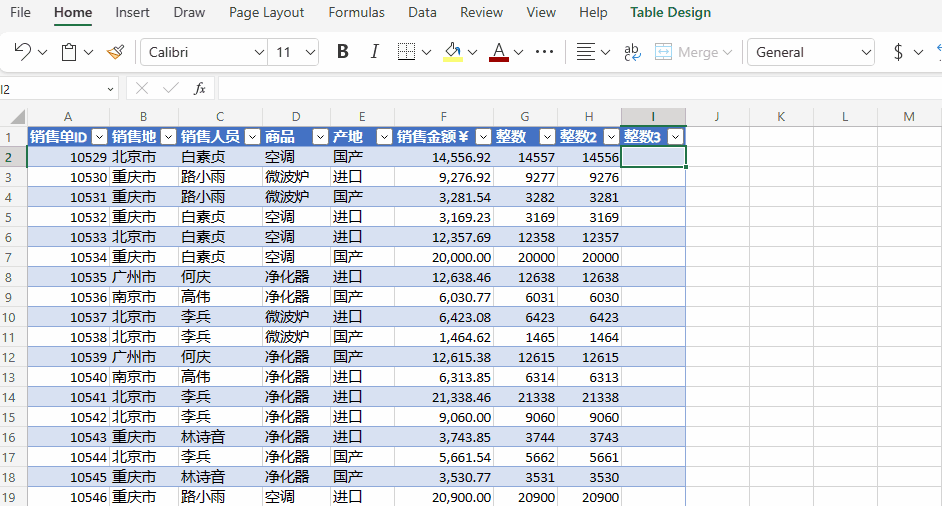Open the Undo history dropdown arrow
The image size is (942, 506).
(x=43, y=53)
